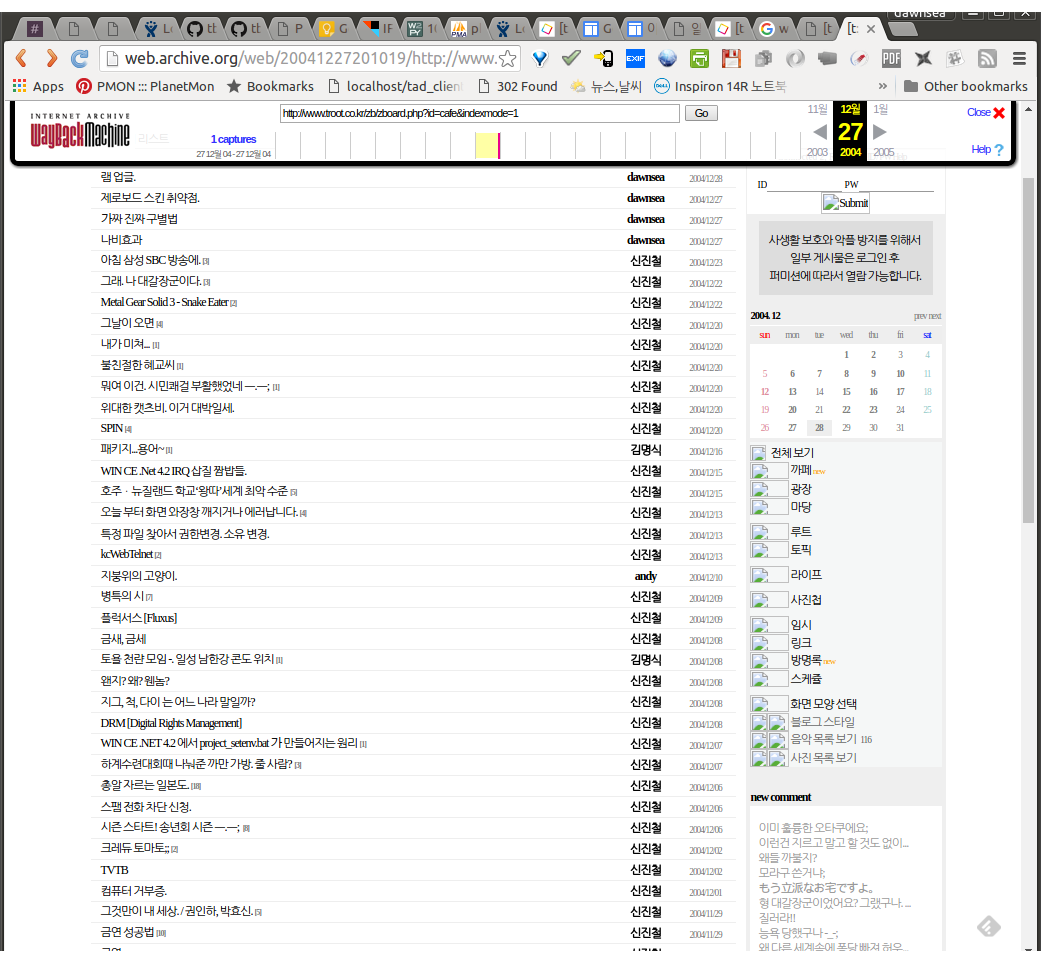This screenshot has width=1041, height=963.
Task: Open Wayback Machine Help question mark
Action: coord(998,150)
